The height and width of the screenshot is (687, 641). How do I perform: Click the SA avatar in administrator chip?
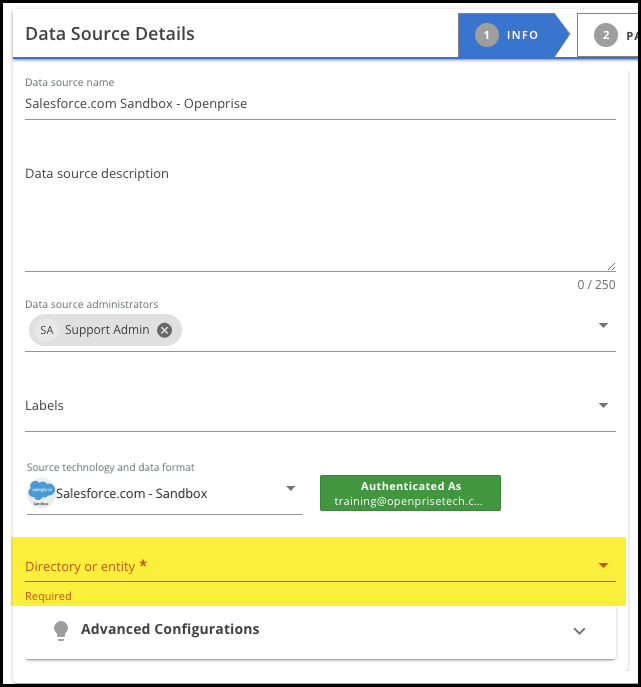tap(47, 330)
